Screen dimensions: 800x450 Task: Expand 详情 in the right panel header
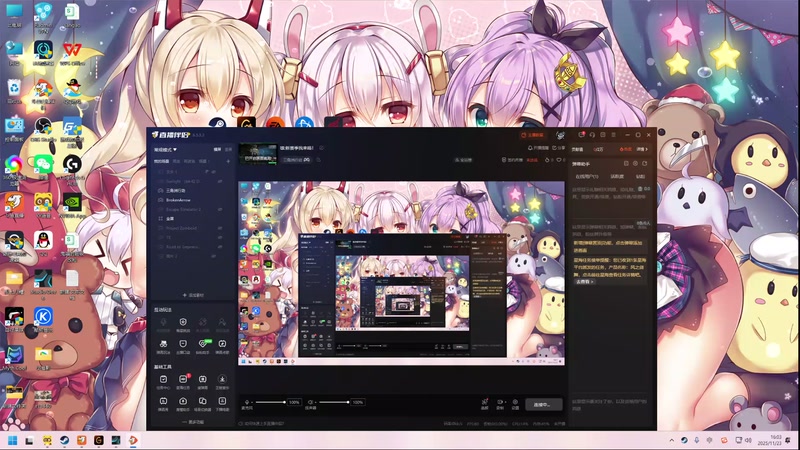(642, 149)
